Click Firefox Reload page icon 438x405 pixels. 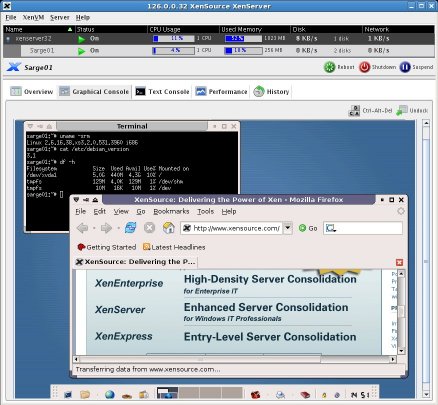[x=130, y=228]
